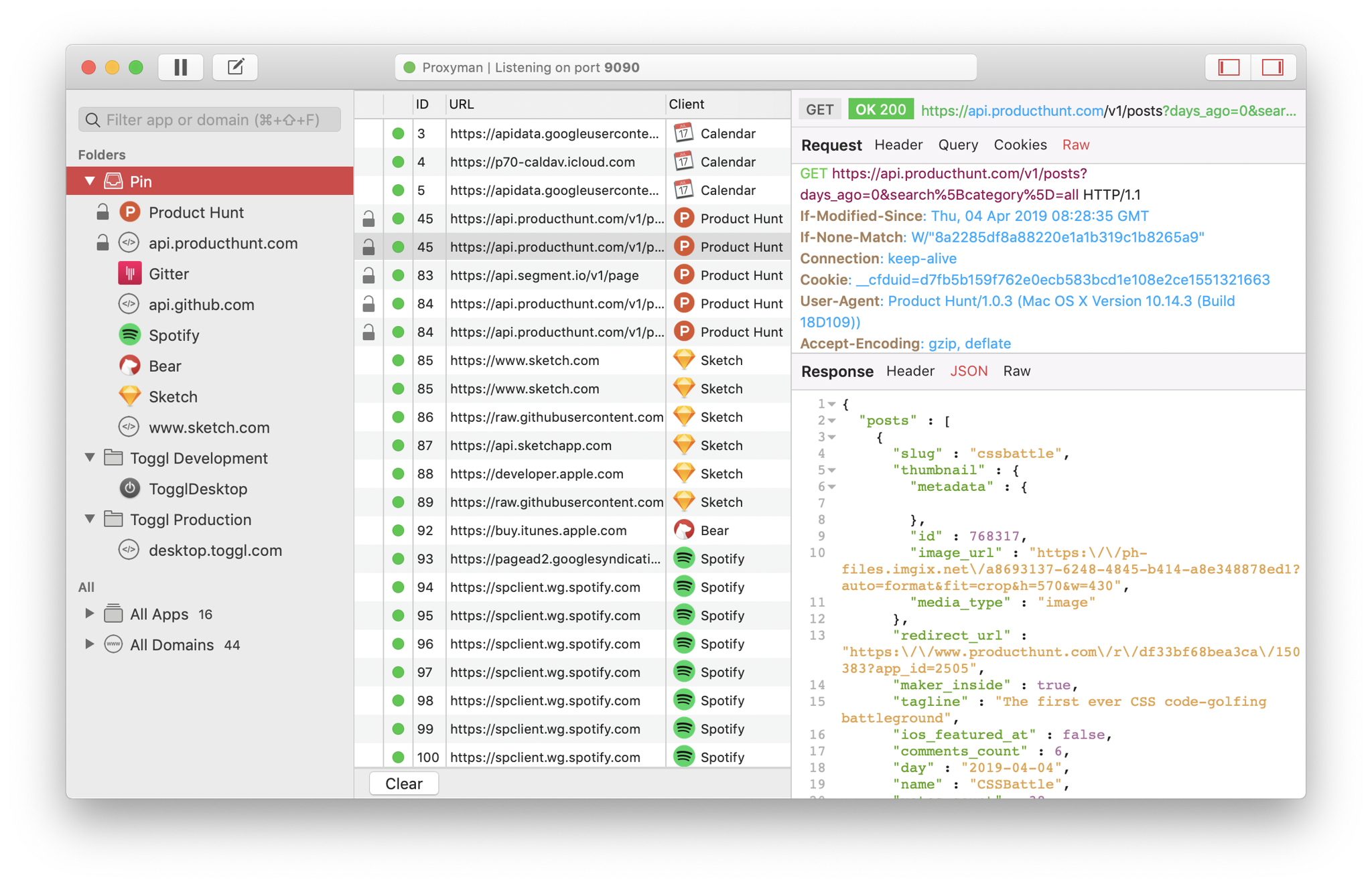Collapse the Pin folder triangle
The image size is (1372, 886).
pyautogui.click(x=90, y=181)
